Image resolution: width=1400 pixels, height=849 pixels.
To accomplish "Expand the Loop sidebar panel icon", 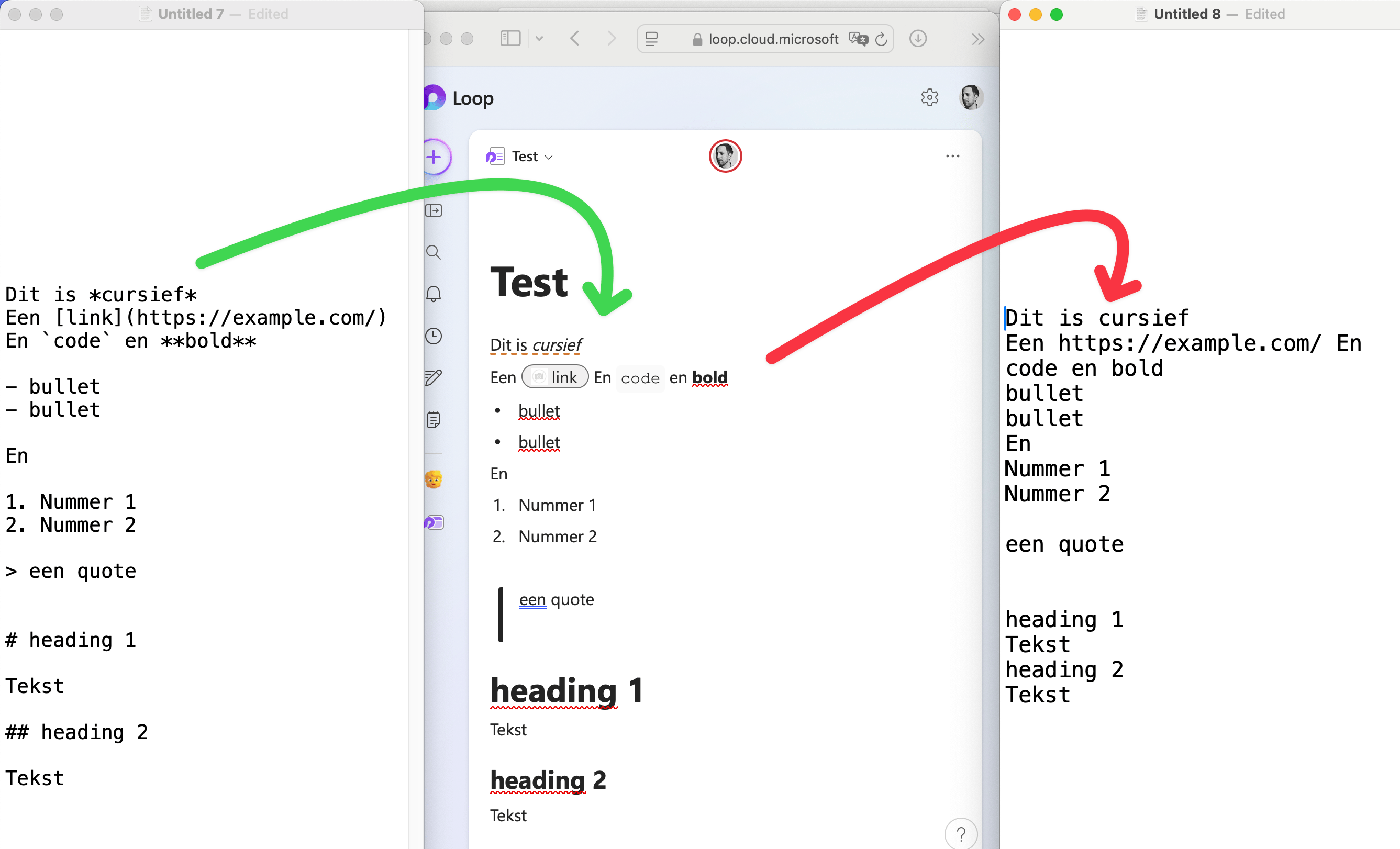I will click(x=434, y=211).
